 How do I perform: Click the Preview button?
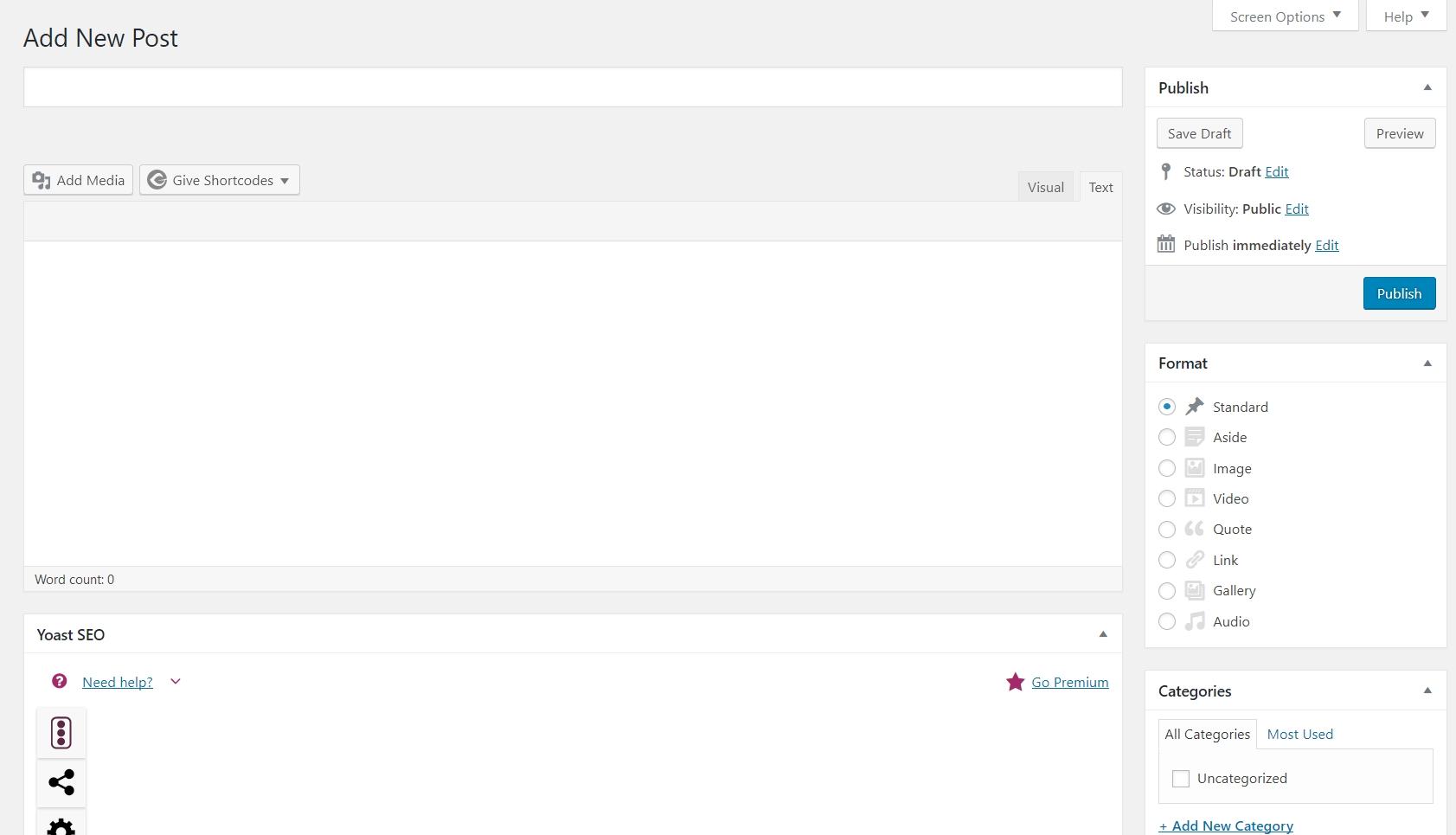click(1400, 133)
